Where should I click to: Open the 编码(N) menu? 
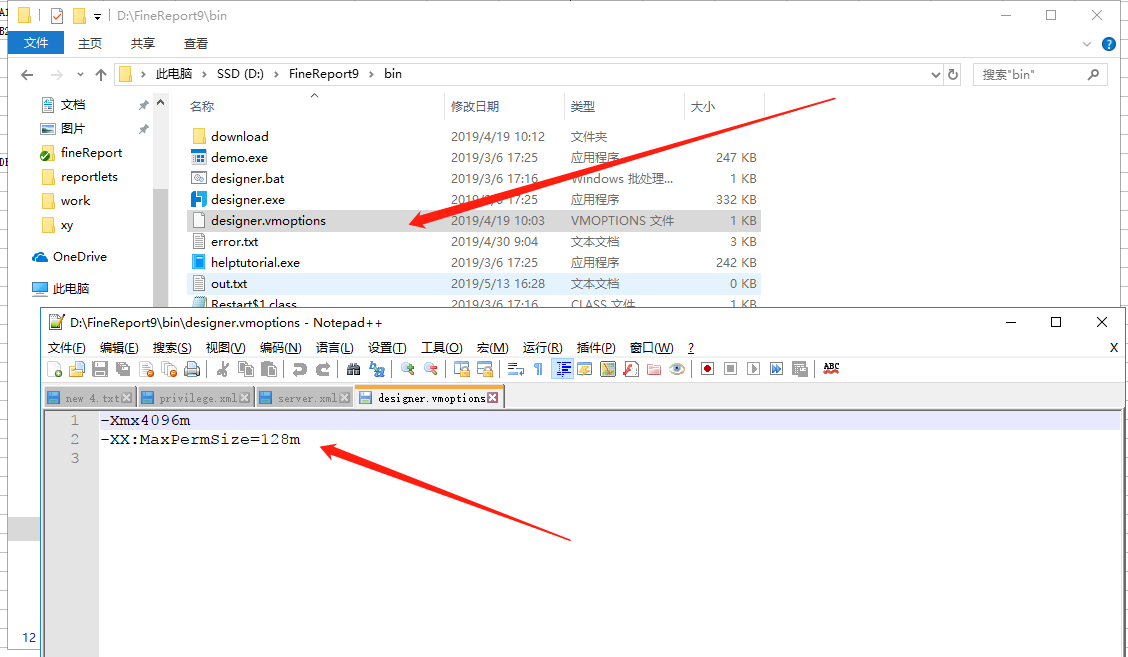click(281, 348)
